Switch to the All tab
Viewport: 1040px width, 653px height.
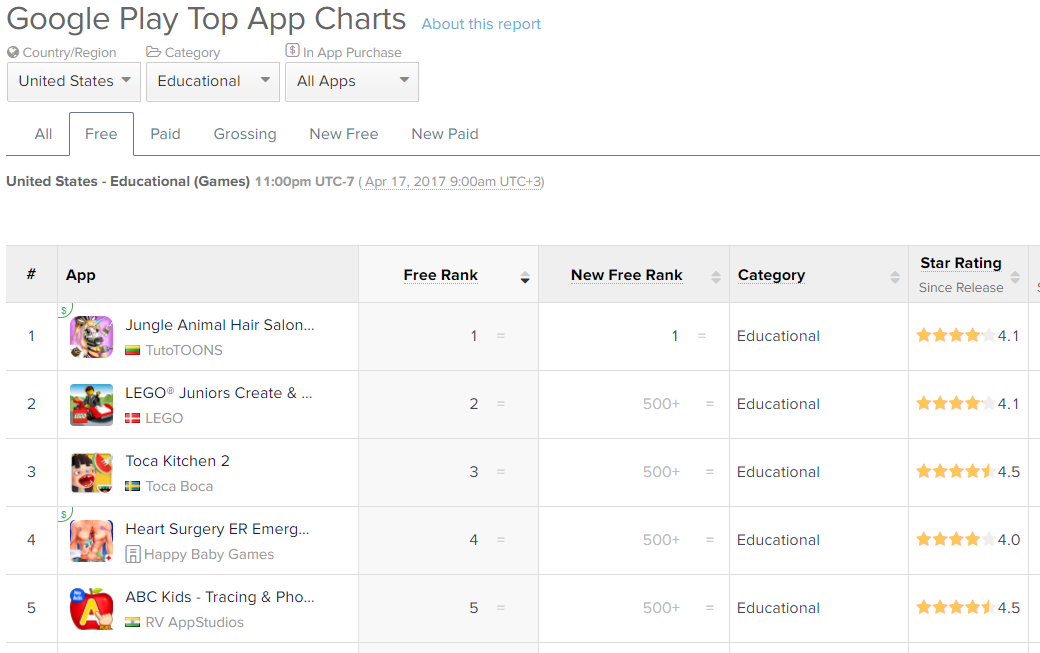click(43, 134)
